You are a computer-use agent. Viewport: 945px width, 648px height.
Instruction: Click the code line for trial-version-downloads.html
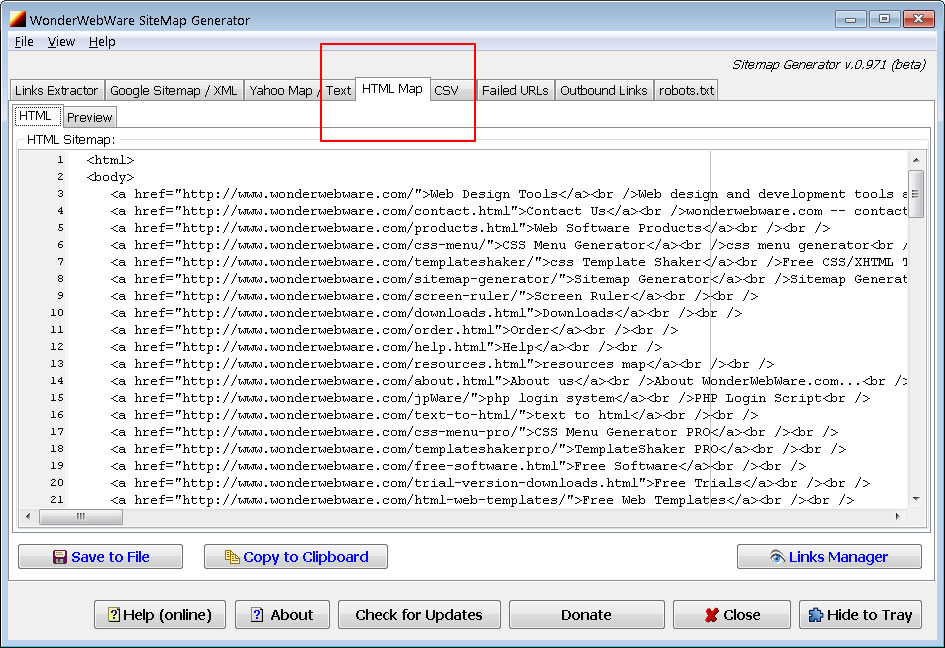491,483
